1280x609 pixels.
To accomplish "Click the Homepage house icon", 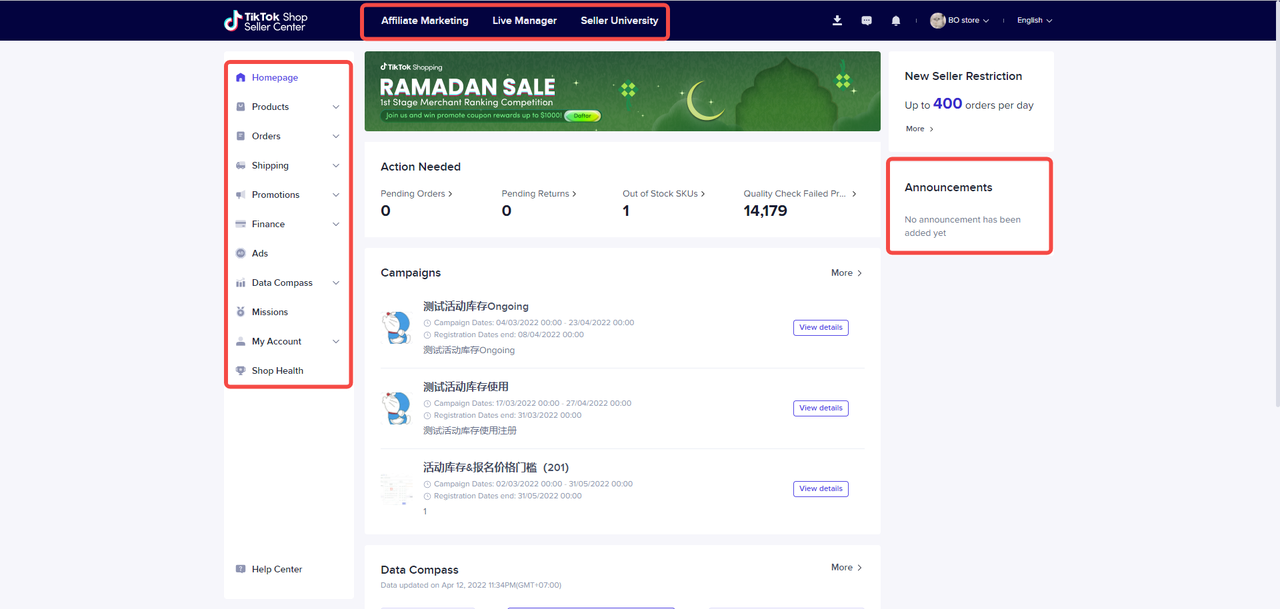I will pos(240,78).
